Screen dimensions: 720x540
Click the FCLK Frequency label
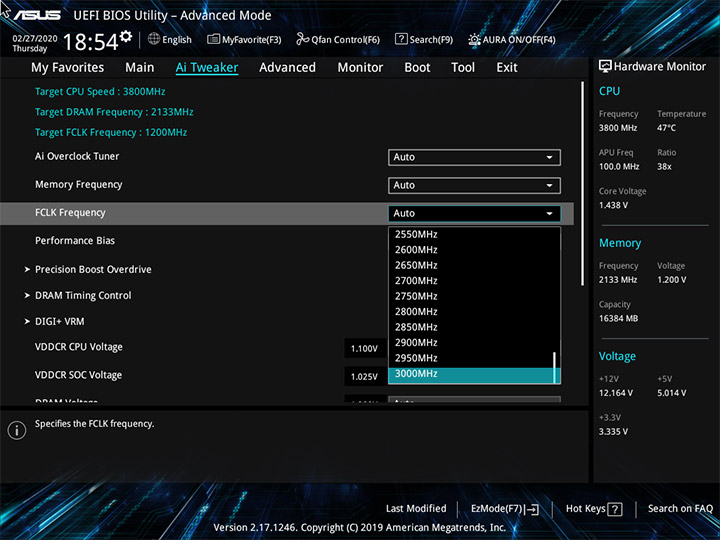70,213
